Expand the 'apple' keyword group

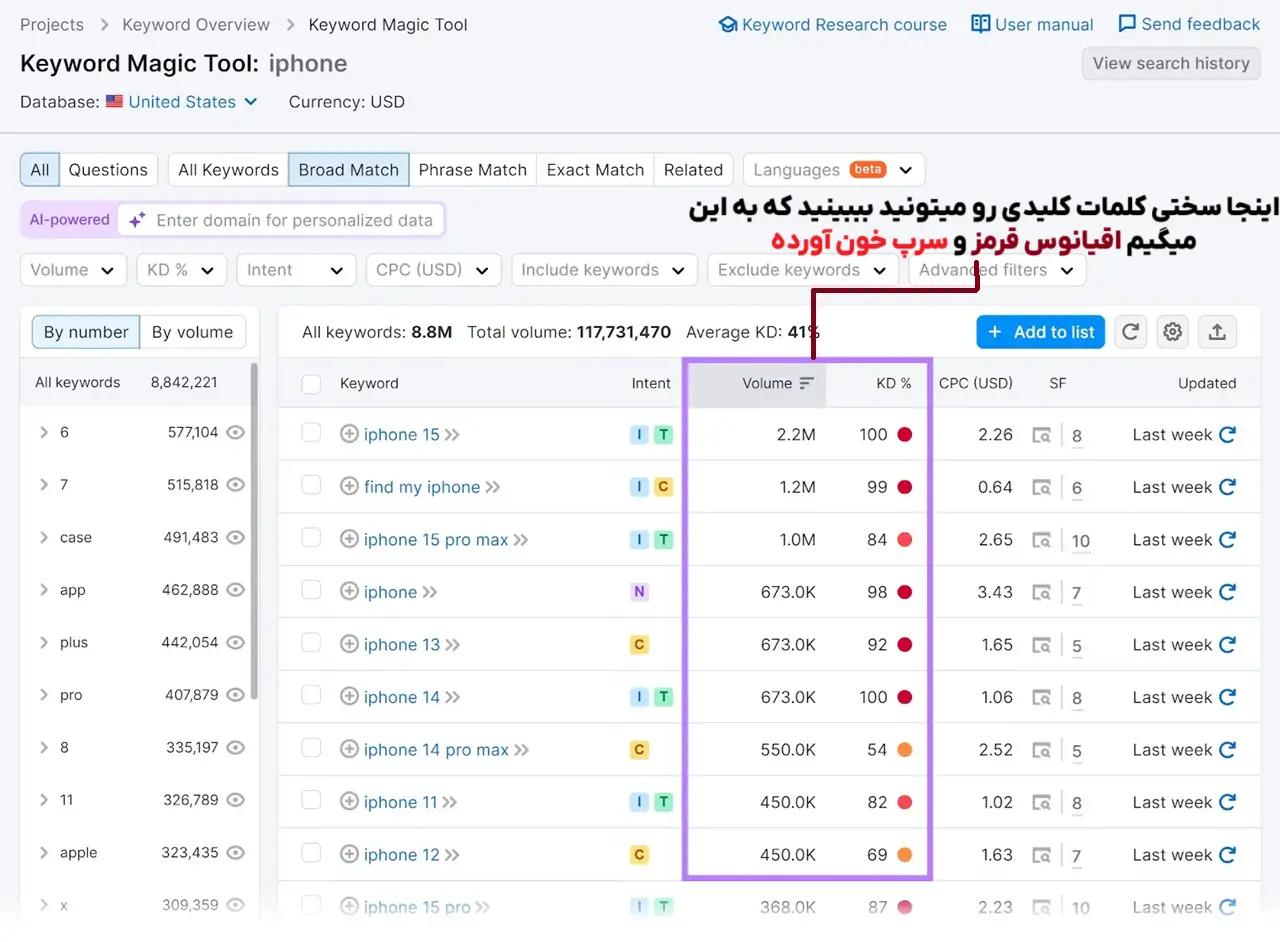pyautogui.click(x=42, y=852)
